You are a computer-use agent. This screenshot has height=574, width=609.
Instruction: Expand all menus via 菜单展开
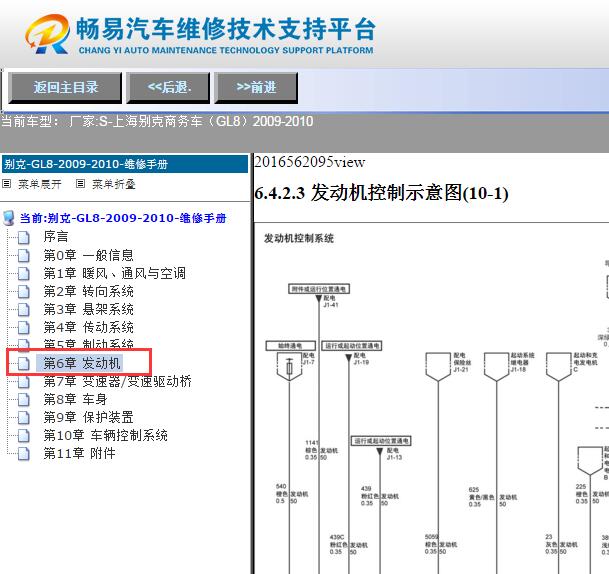[40, 184]
